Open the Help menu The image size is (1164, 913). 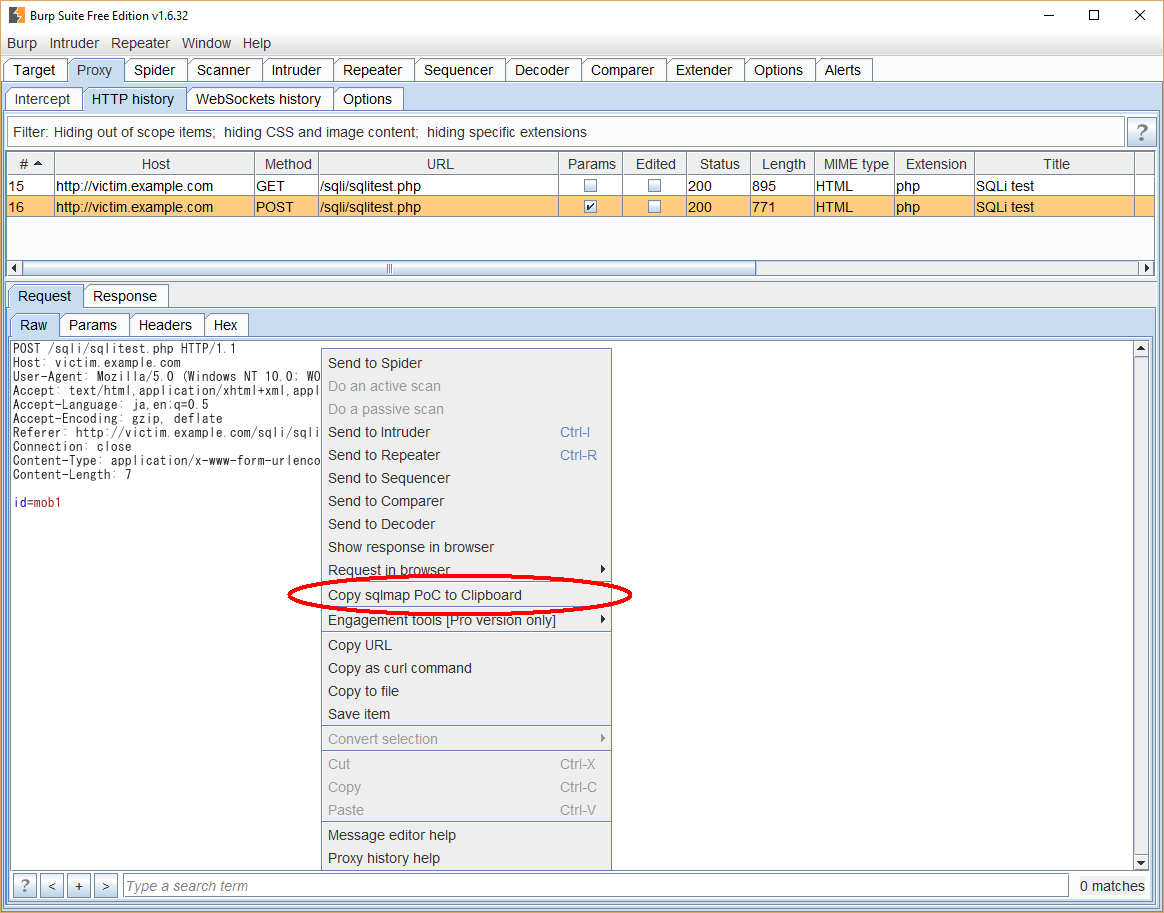click(257, 43)
